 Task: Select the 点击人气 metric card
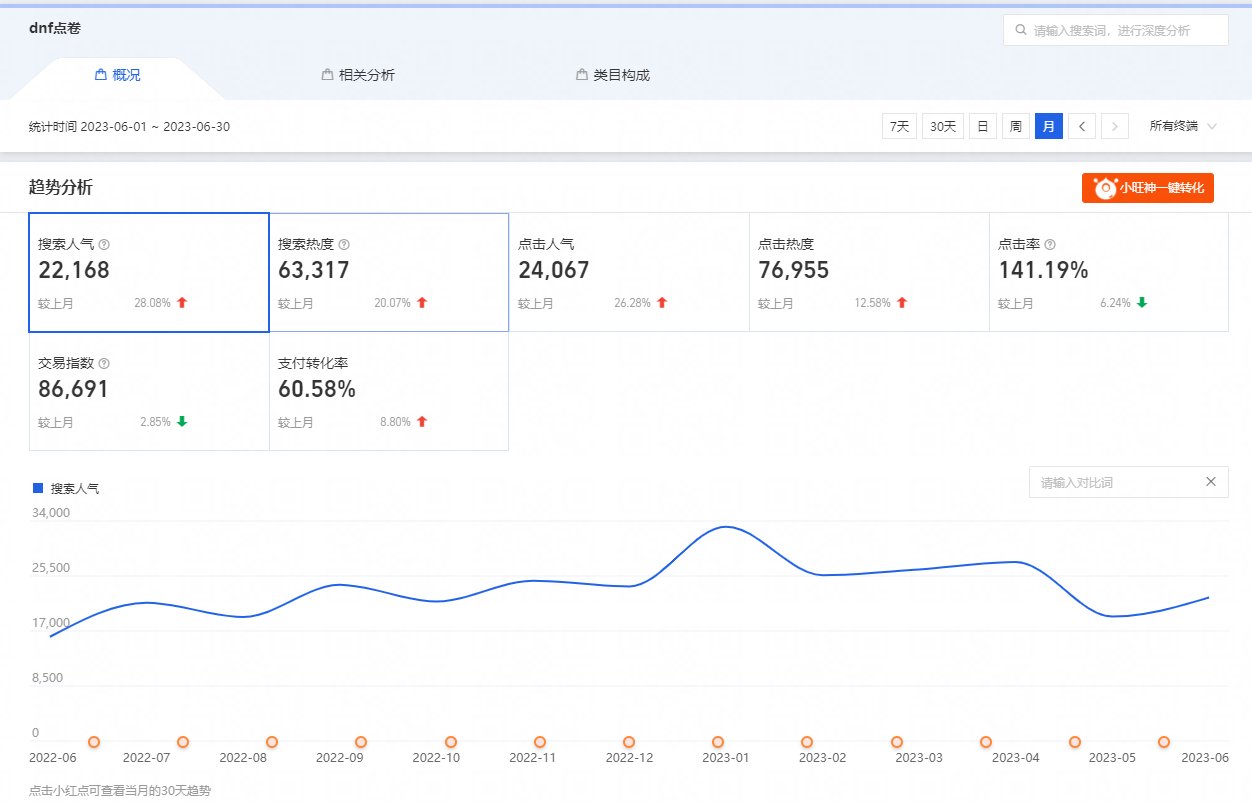point(629,272)
